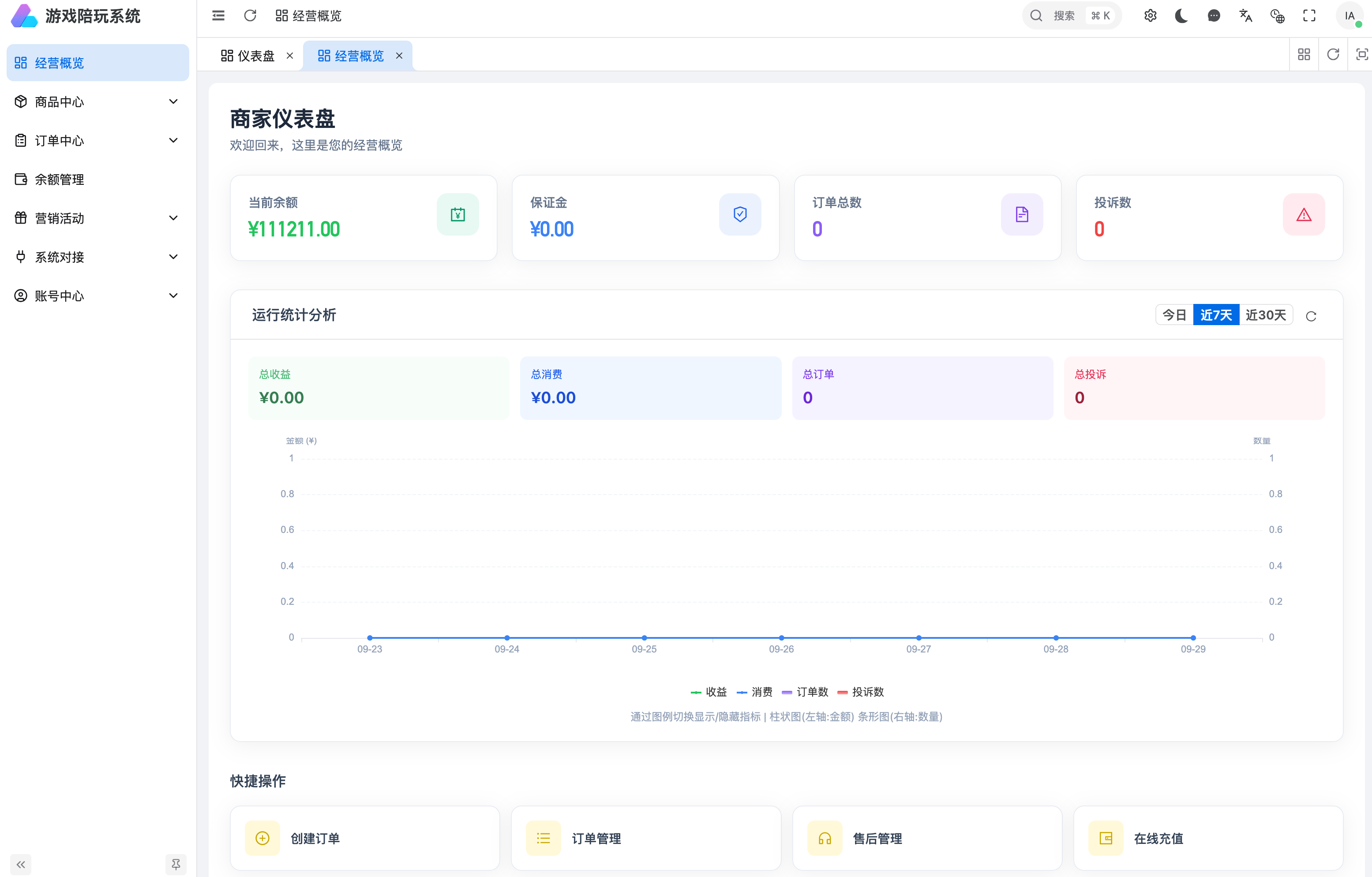Click the sidebar pin icon
This screenshot has height=877, width=1372.
(176, 865)
